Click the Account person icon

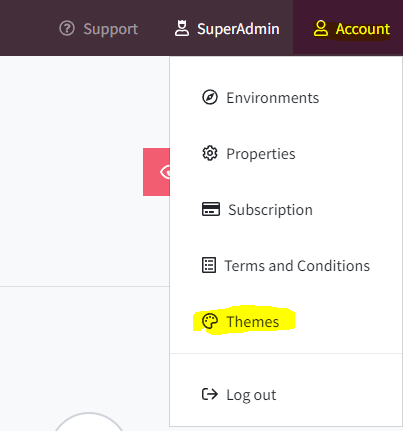[321, 28]
